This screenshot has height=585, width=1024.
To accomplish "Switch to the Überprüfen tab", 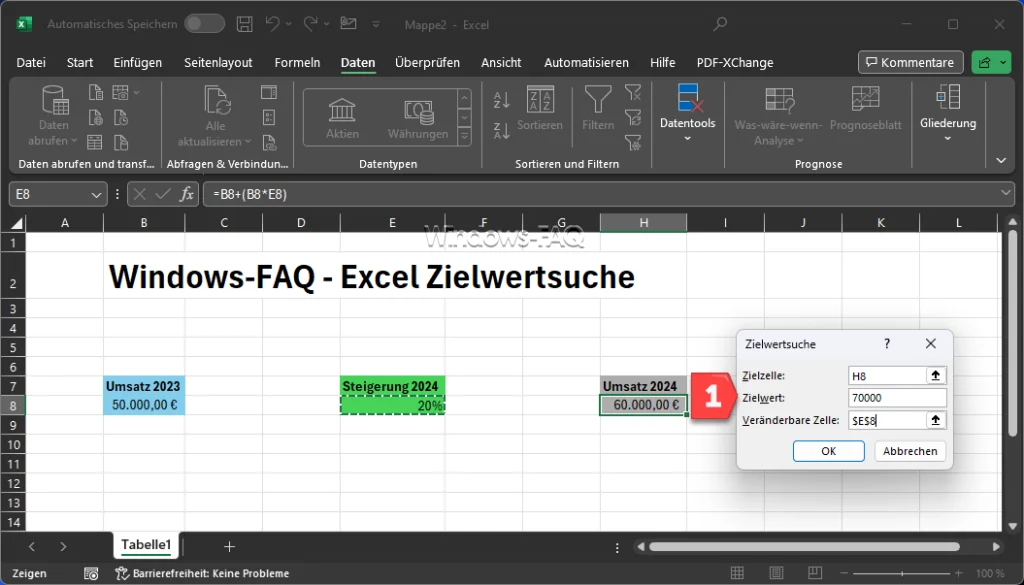I will click(427, 63).
